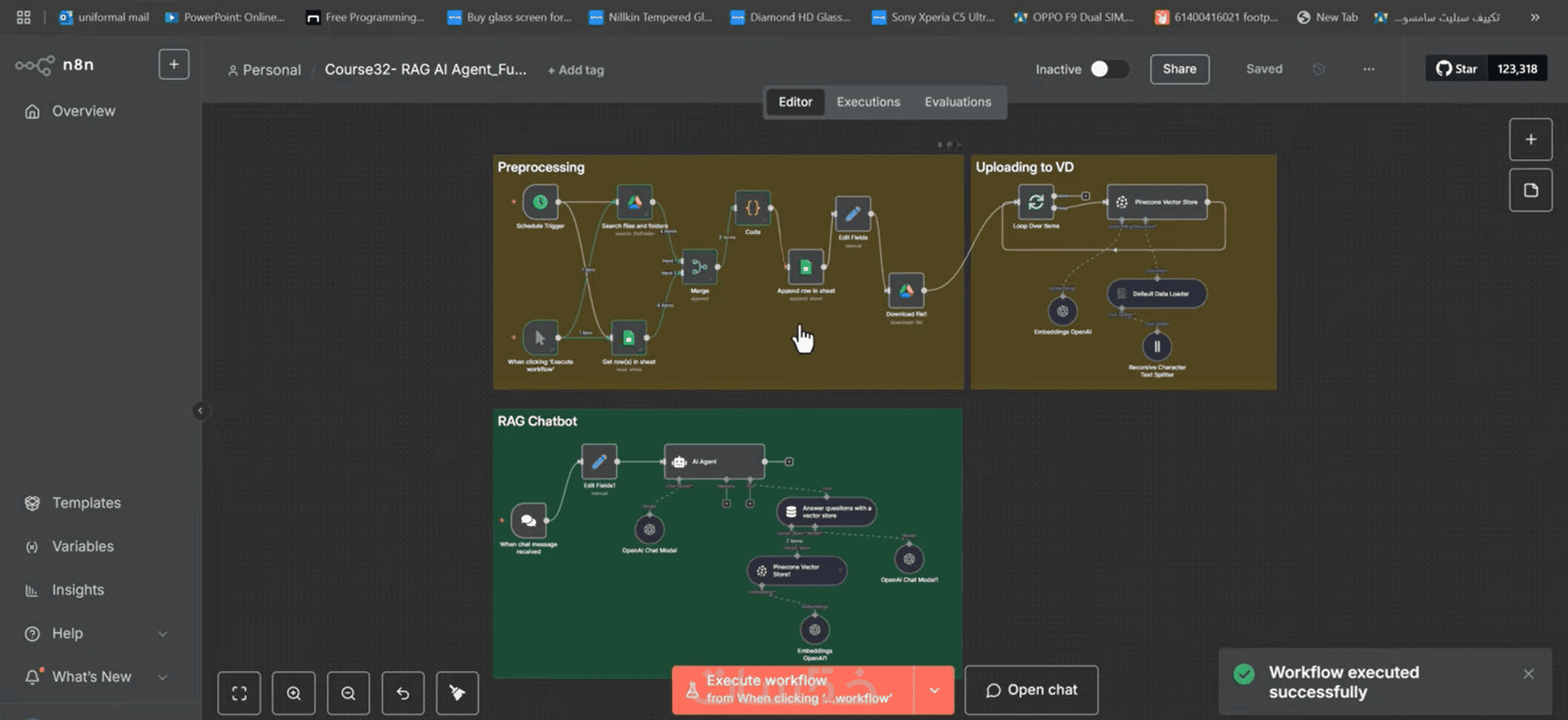Open the n8n home logo
The height and width of the screenshot is (720, 1568).
54,65
